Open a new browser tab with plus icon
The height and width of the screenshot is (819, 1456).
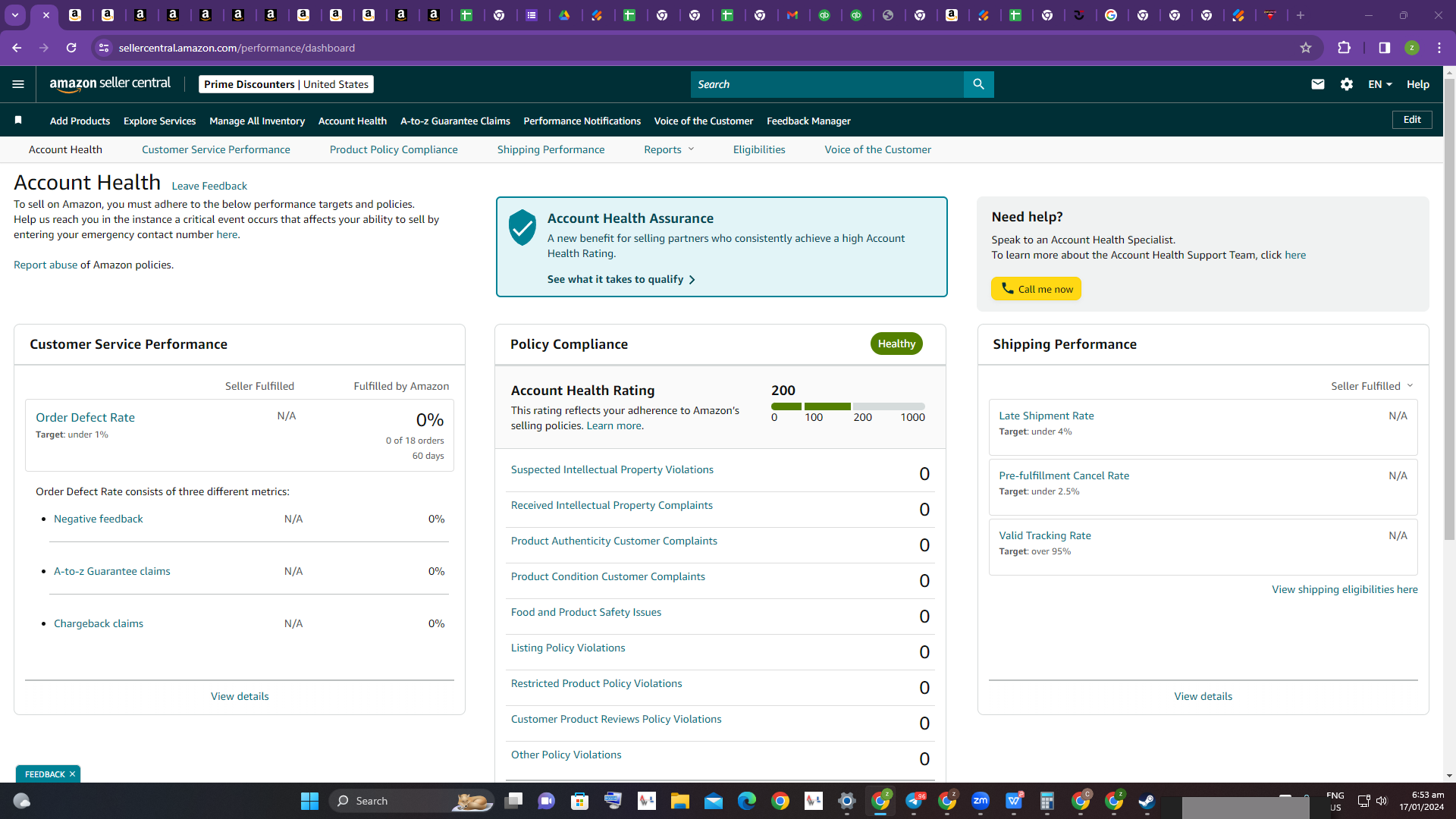point(1301,15)
